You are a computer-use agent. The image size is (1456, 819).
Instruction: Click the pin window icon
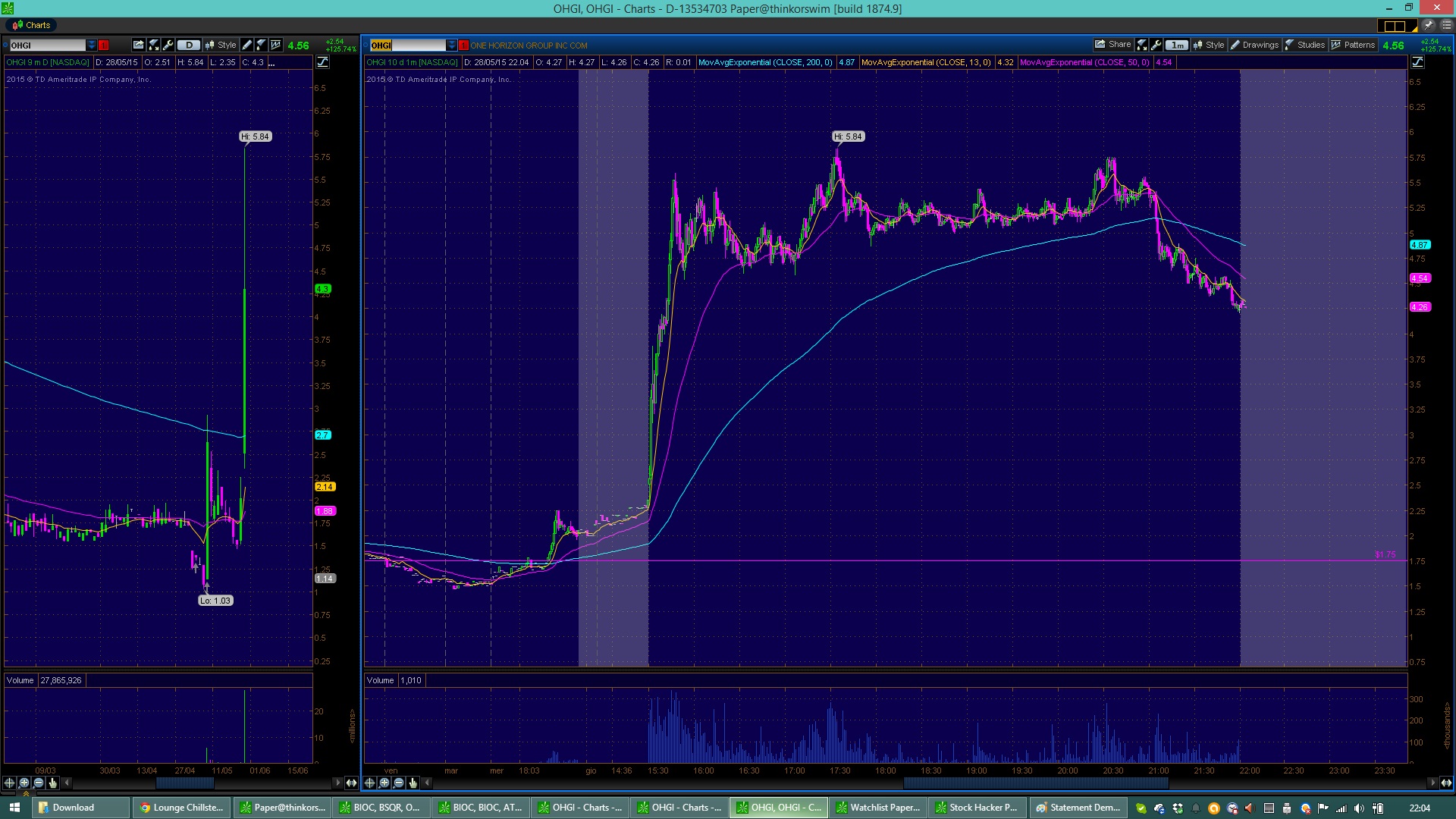pyautogui.click(x=1429, y=25)
